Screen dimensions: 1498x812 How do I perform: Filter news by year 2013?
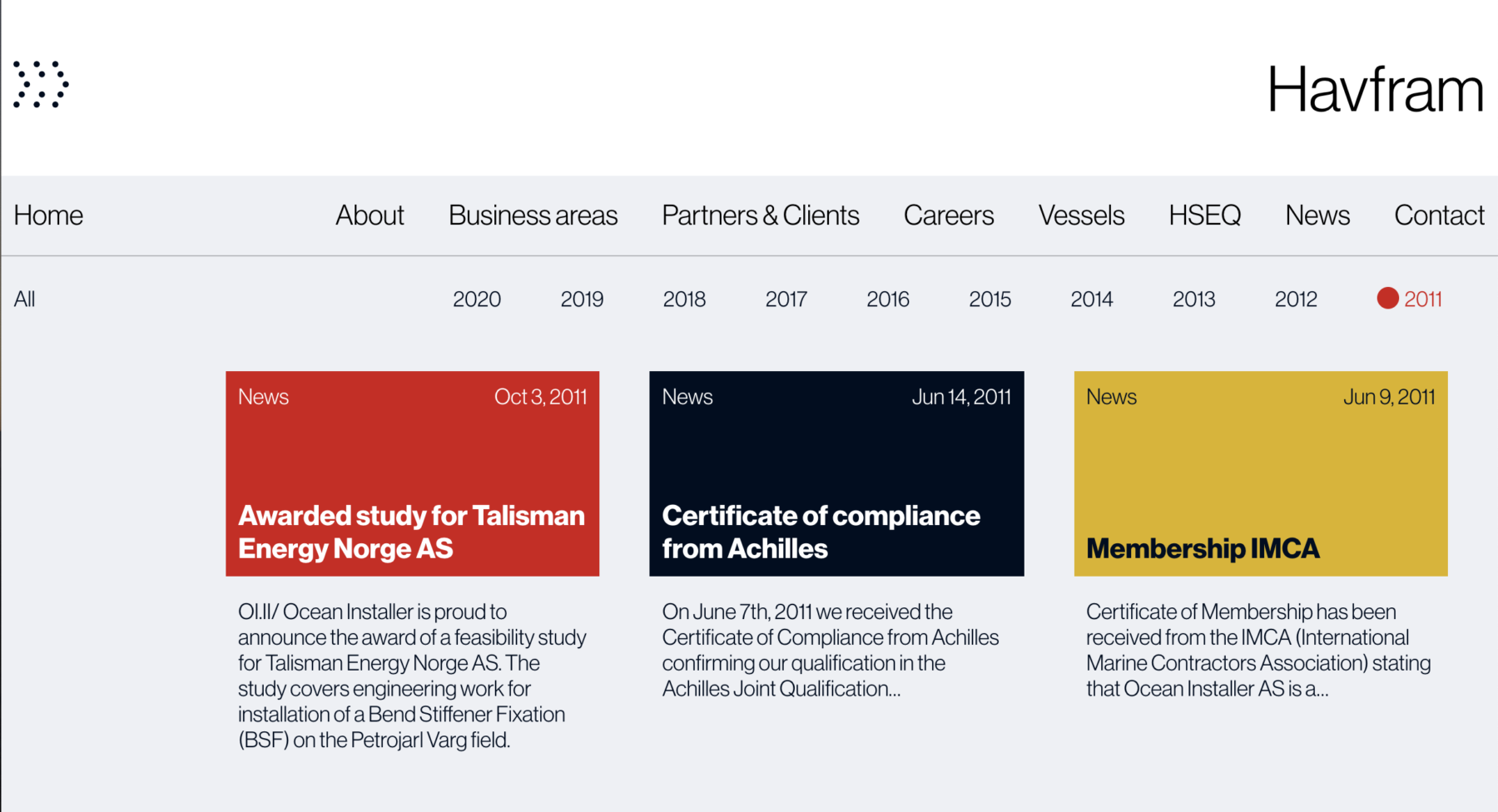point(1194,299)
